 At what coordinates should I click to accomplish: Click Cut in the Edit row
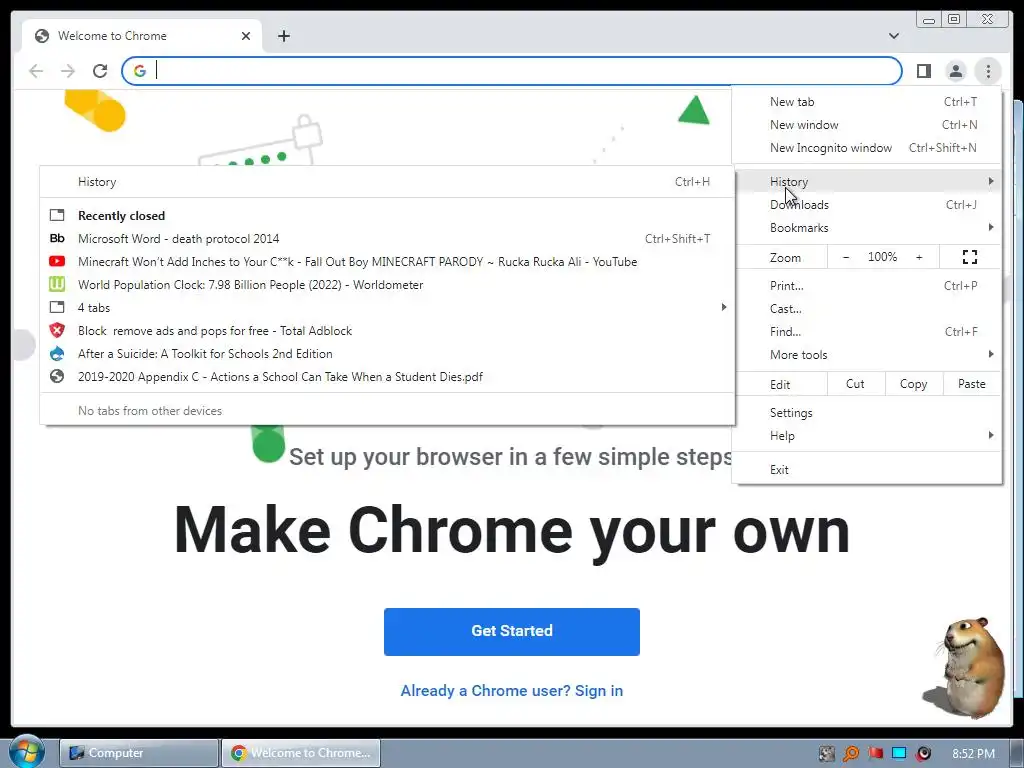pyautogui.click(x=856, y=384)
